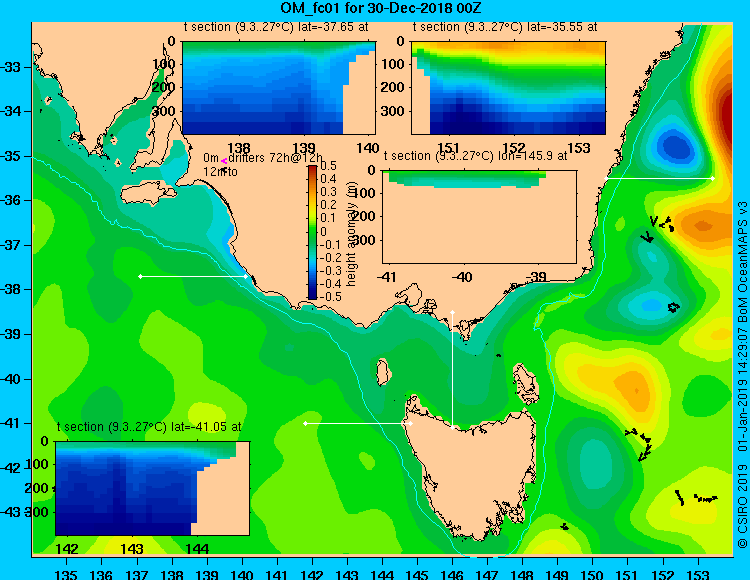Click the '200' depth label of the lat=-37.65 inset

point(164,88)
